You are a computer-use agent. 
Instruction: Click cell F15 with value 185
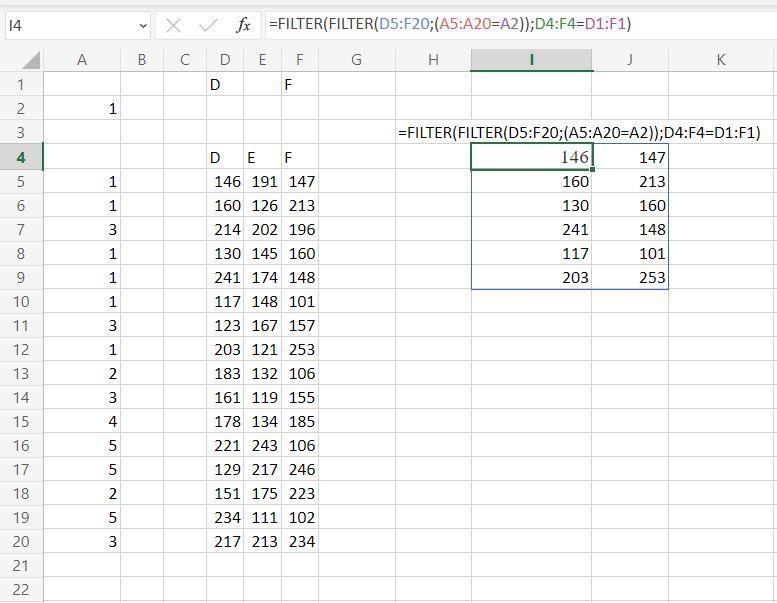300,421
